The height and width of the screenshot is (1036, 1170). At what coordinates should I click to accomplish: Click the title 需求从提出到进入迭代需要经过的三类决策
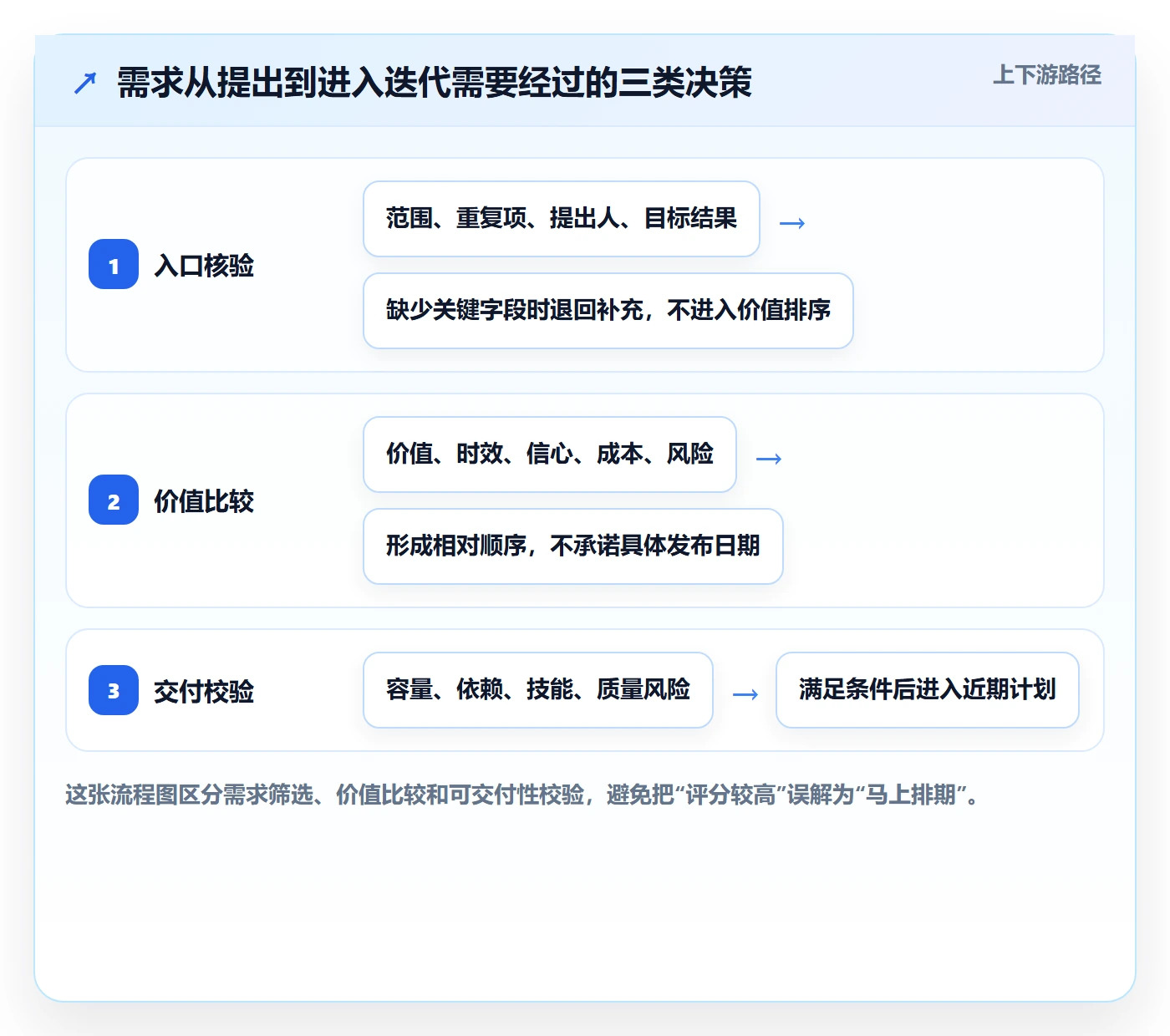435,83
